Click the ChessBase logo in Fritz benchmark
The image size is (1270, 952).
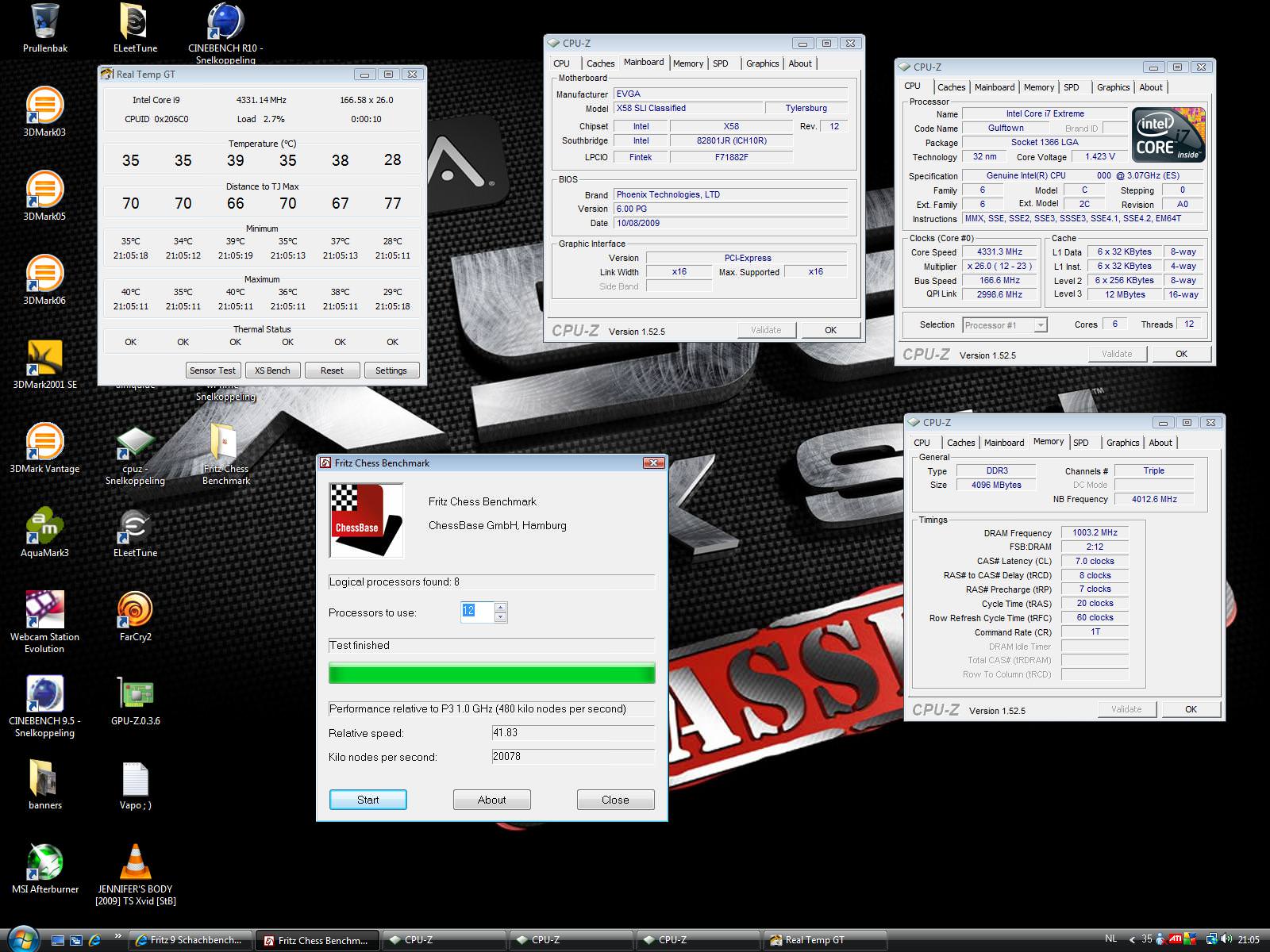click(367, 520)
